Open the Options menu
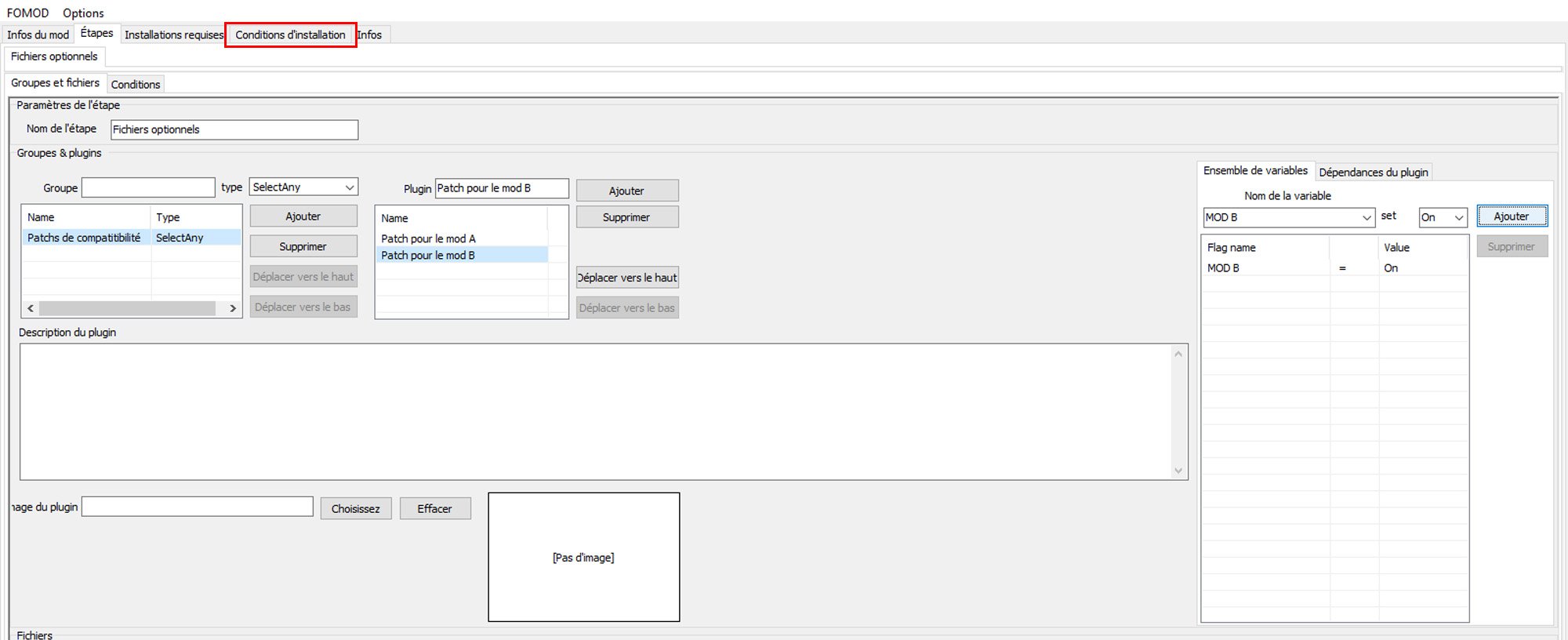Screen dimensions: 1568x640 (x=83, y=13)
